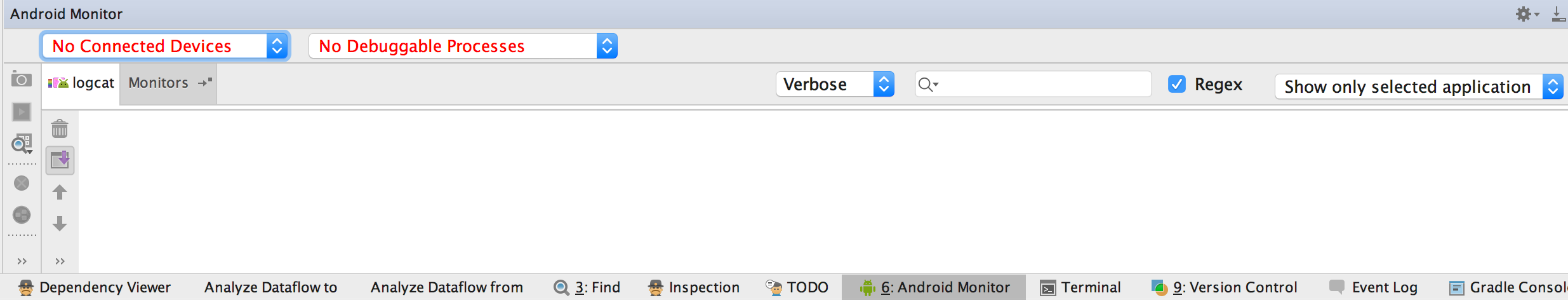
Task: Open Show only selected application dropdown
Action: [1419, 86]
